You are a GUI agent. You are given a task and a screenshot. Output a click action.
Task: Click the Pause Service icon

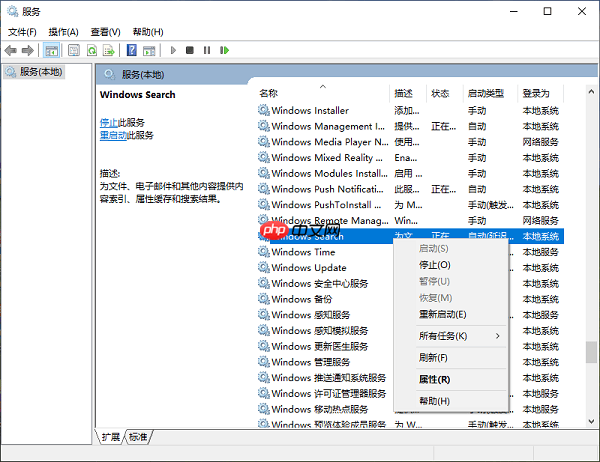[x=207, y=50]
